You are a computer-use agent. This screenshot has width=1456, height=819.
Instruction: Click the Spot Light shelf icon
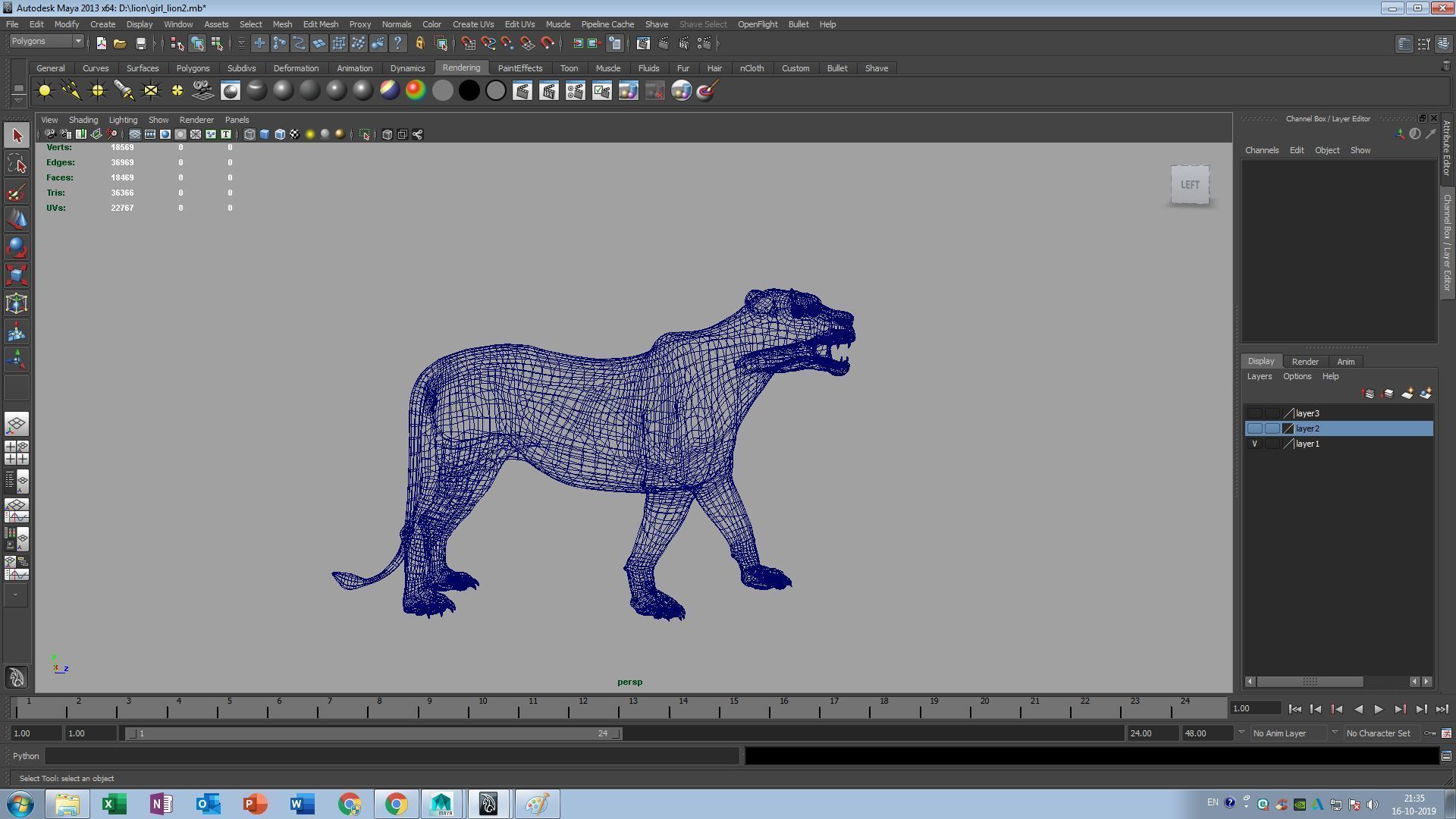(x=124, y=91)
